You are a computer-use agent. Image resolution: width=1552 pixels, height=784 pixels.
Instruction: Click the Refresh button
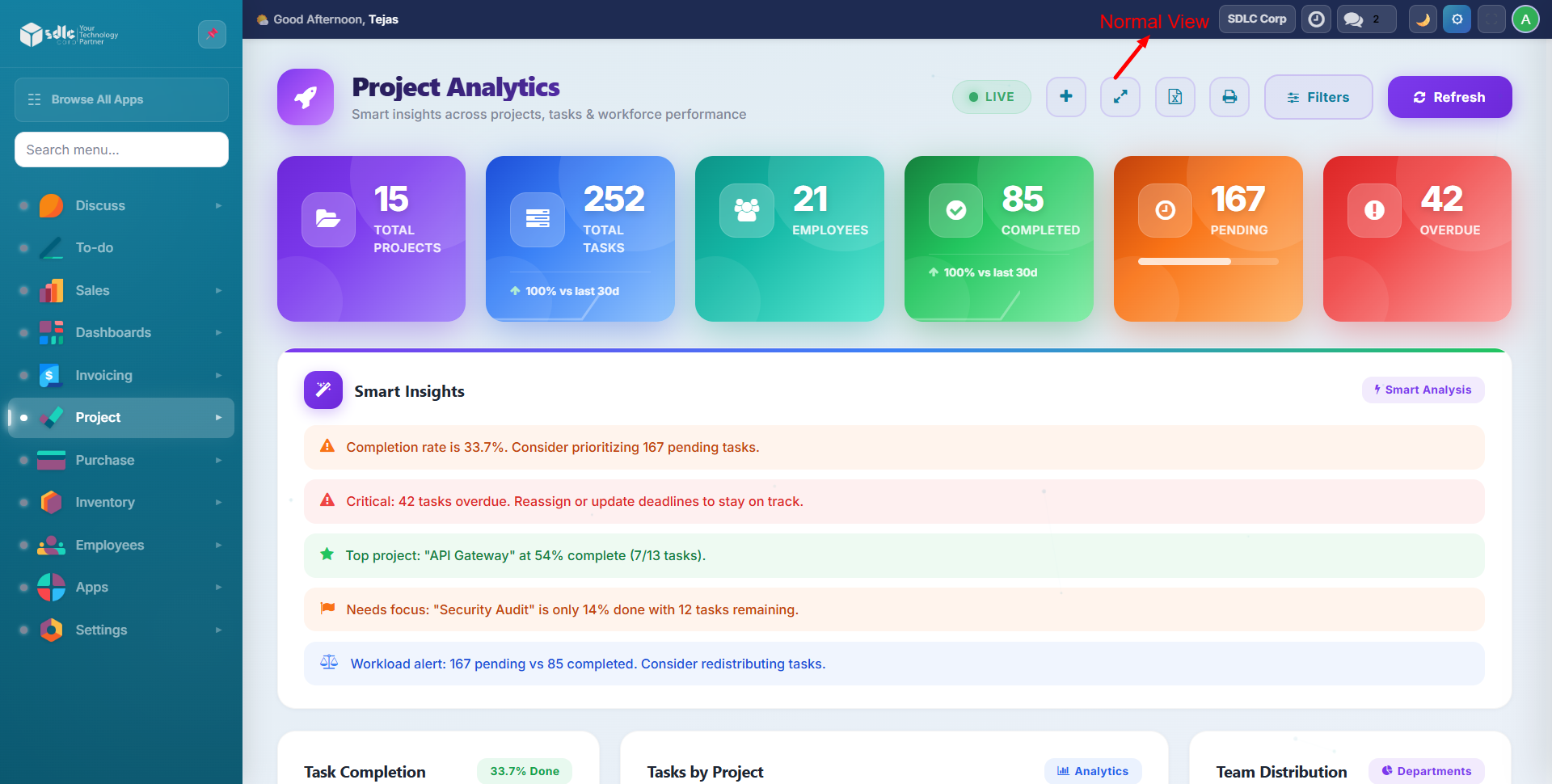(1449, 97)
